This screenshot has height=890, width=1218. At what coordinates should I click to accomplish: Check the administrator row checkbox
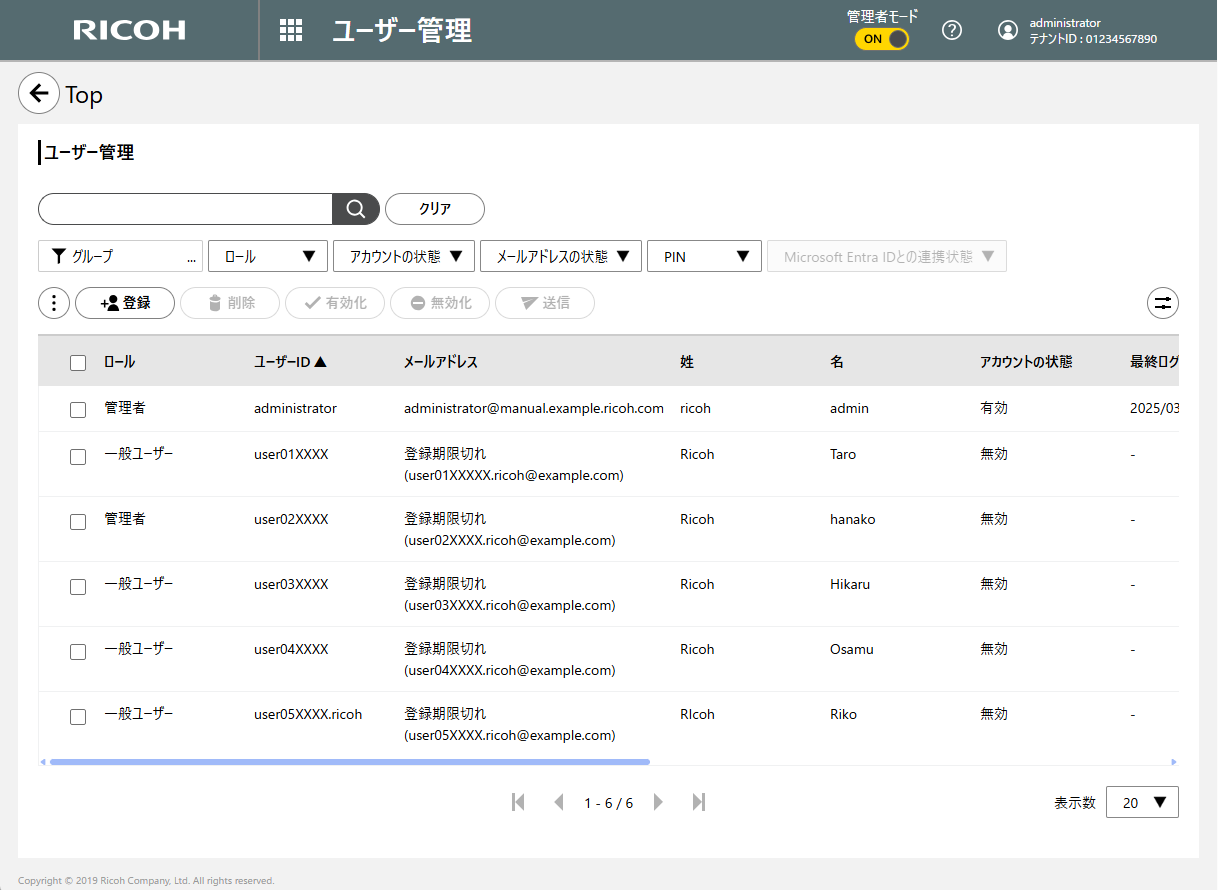pyautogui.click(x=78, y=409)
